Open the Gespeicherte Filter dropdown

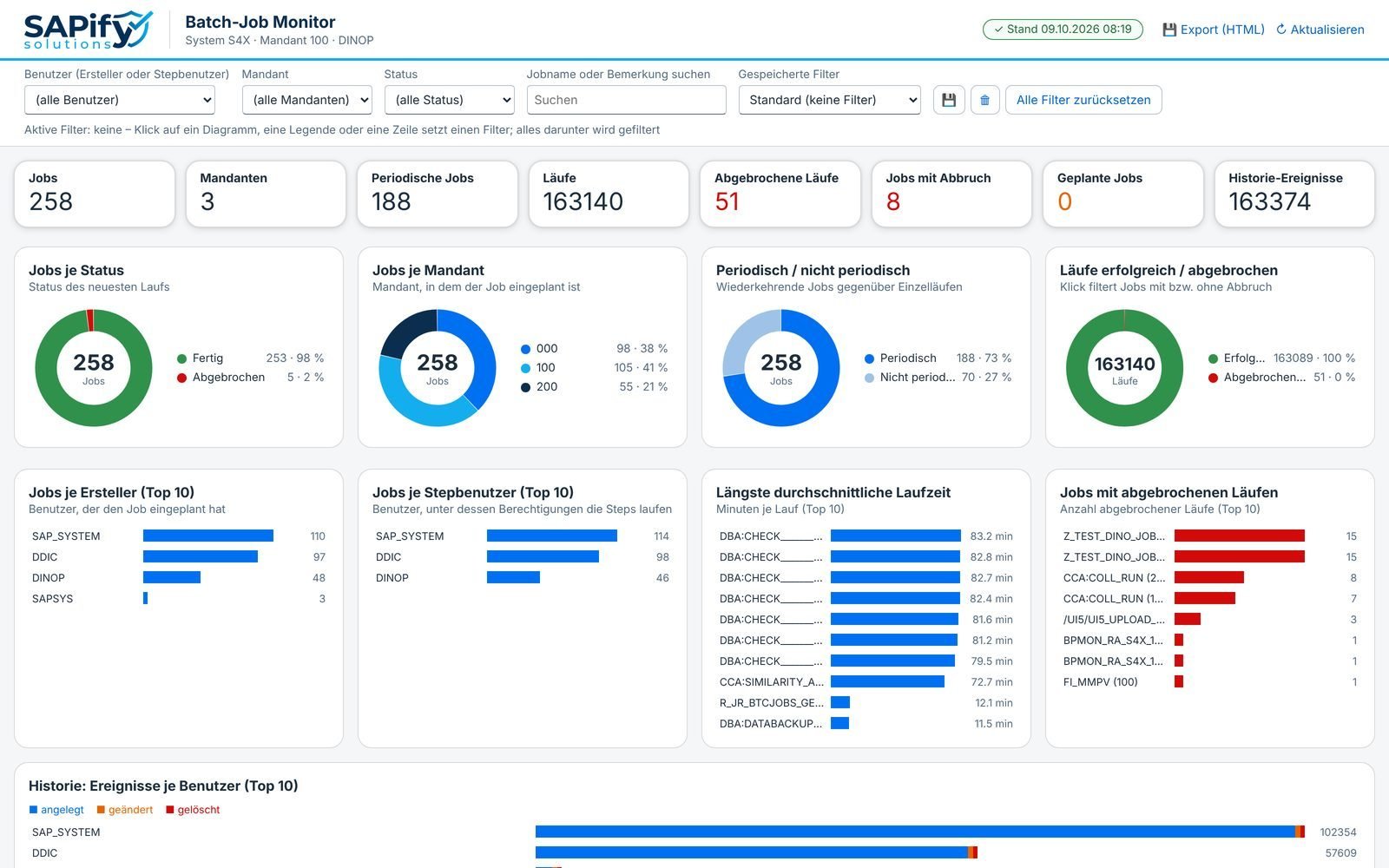(830, 100)
